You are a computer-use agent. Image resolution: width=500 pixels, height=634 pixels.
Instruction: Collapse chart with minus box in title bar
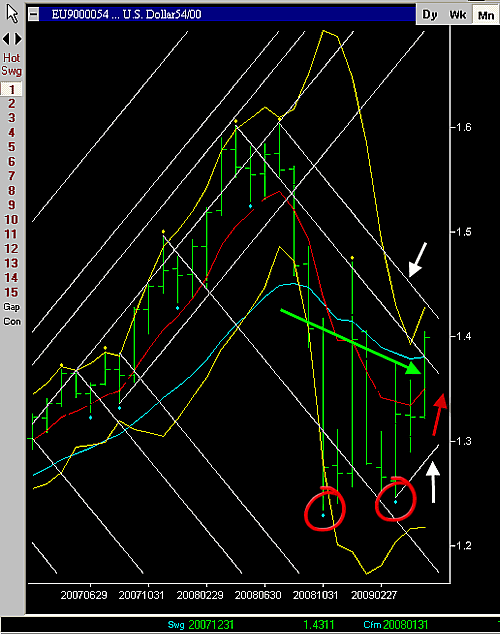(34, 15)
